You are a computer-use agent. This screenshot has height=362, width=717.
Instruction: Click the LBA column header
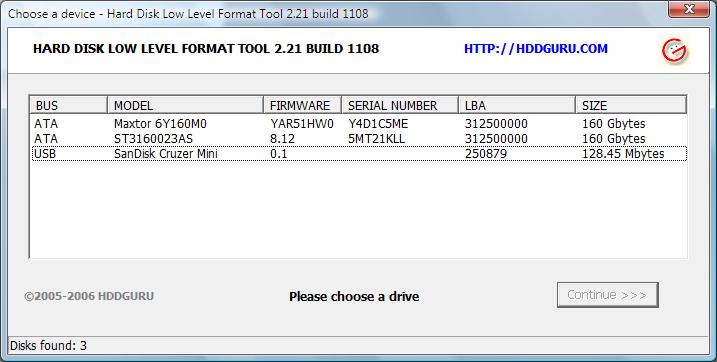(x=517, y=105)
